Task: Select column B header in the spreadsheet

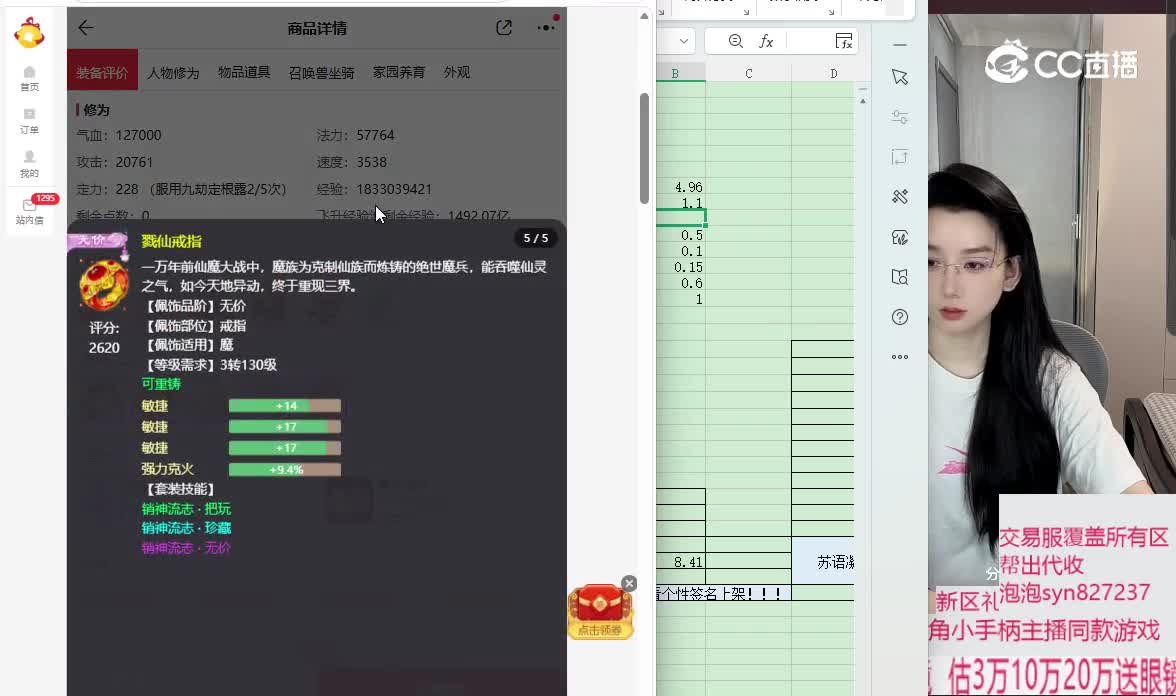Action: (x=675, y=74)
